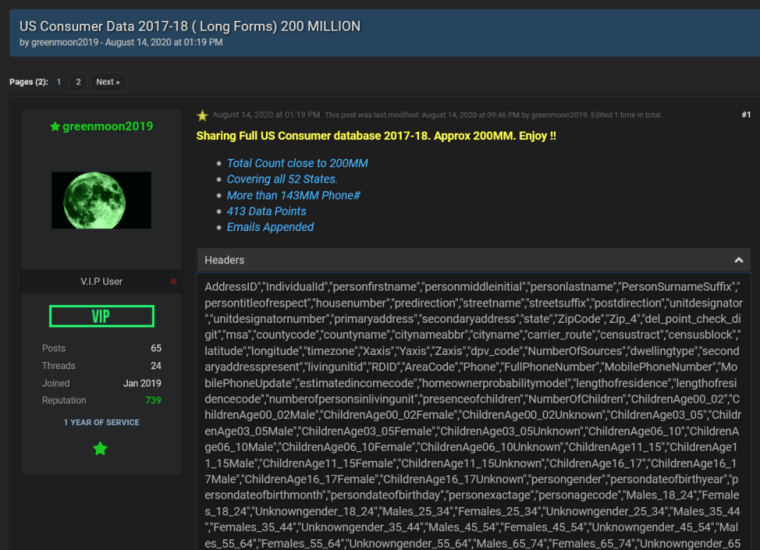Go to page 2 of the thread

click(78, 82)
